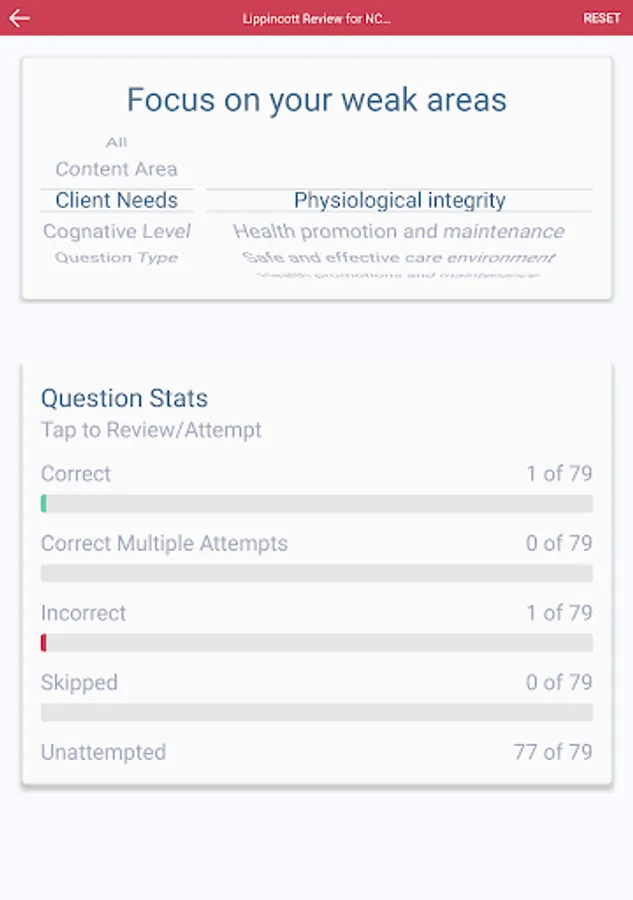This screenshot has height=900, width=633.
Task: Select Physiological integrity option
Action: point(399,200)
